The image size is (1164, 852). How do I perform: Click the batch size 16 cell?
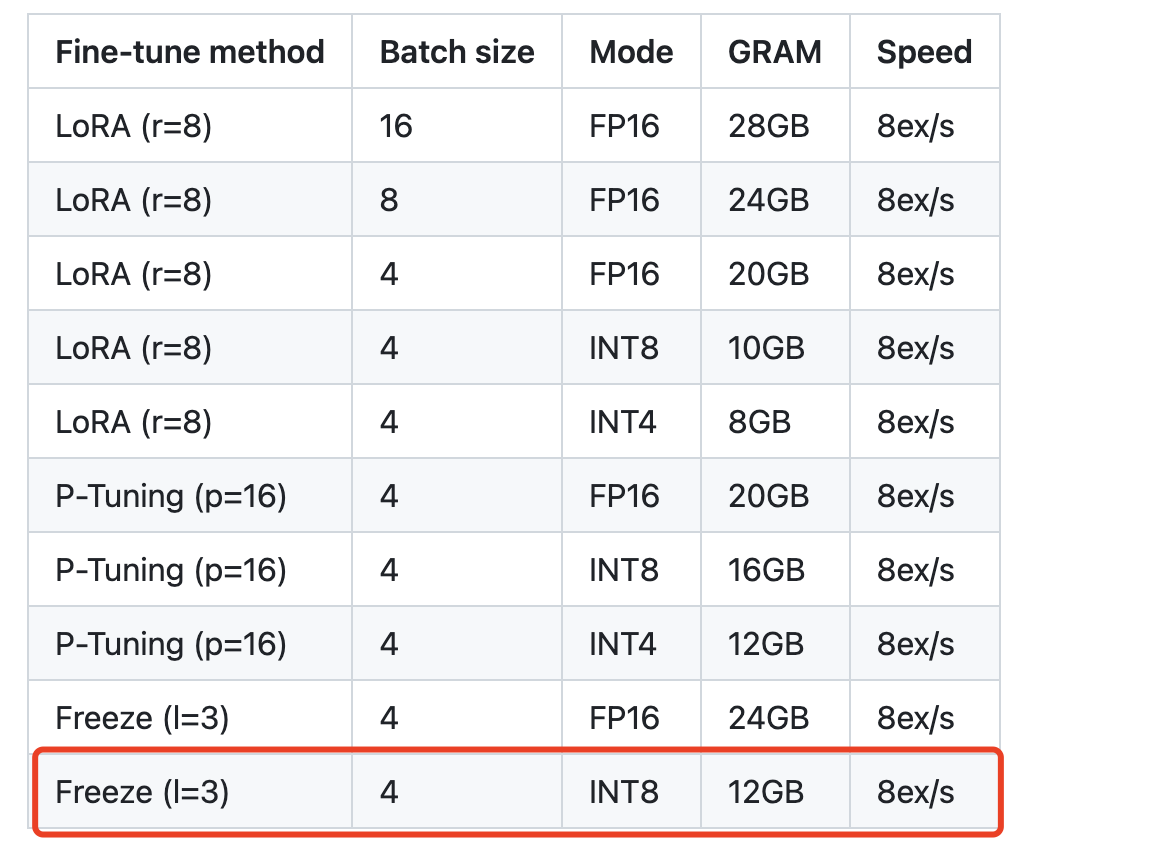tap(396, 126)
